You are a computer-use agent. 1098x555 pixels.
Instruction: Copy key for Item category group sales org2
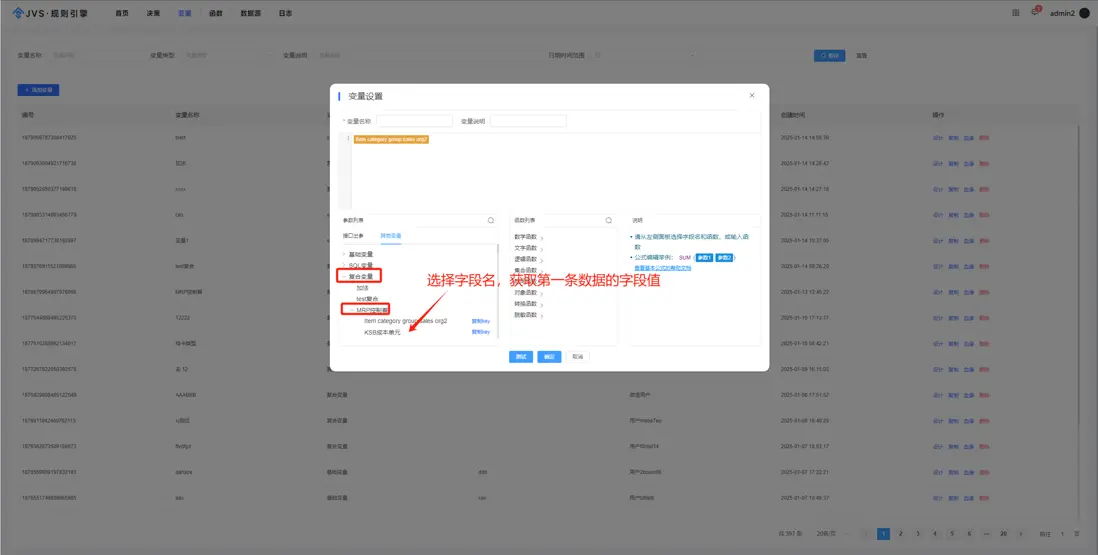point(480,321)
